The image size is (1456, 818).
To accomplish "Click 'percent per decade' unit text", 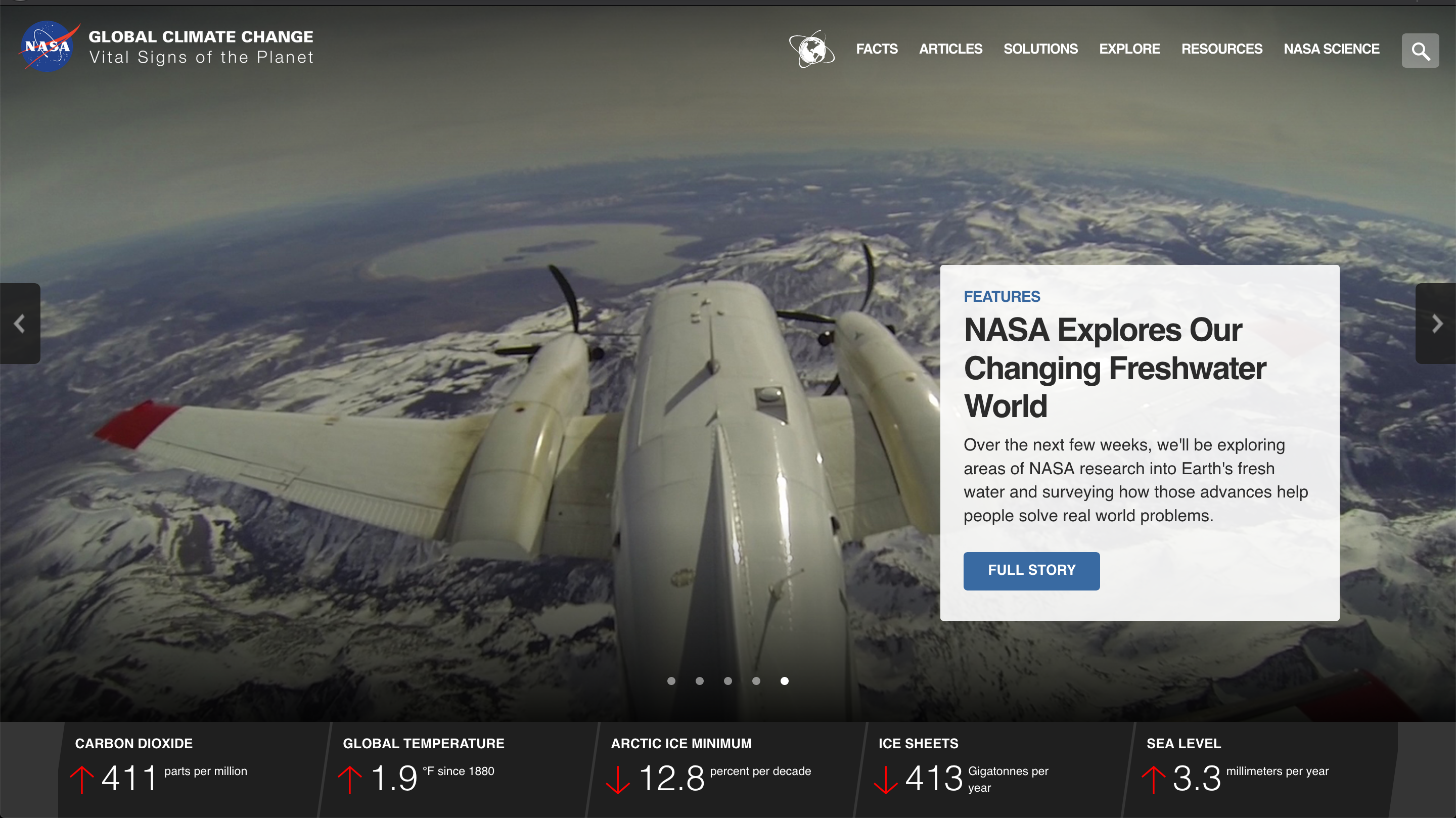I will [x=760, y=771].
